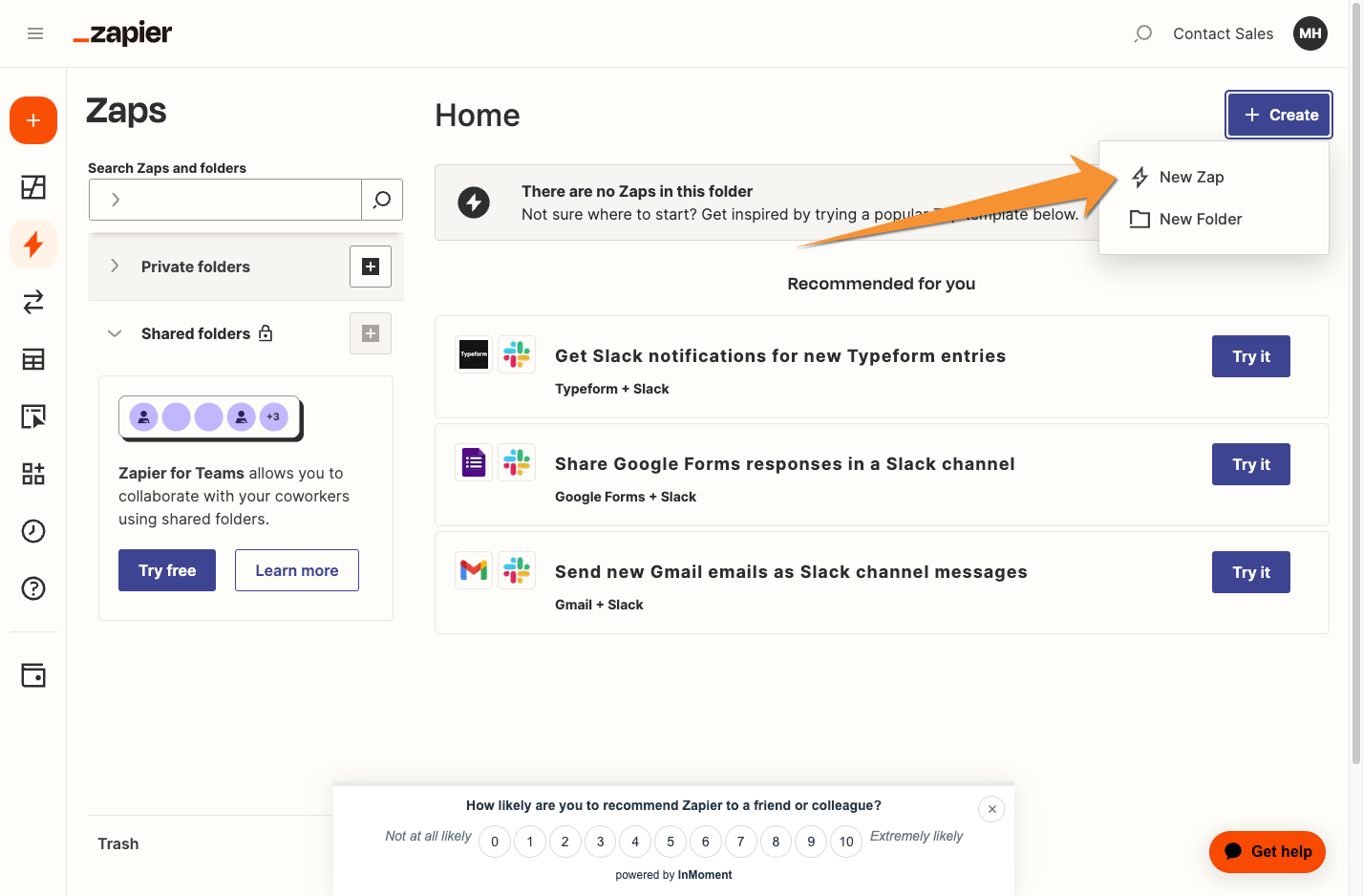Select survey rating 5
1363x896 pixels.
(x=671, y=842)
